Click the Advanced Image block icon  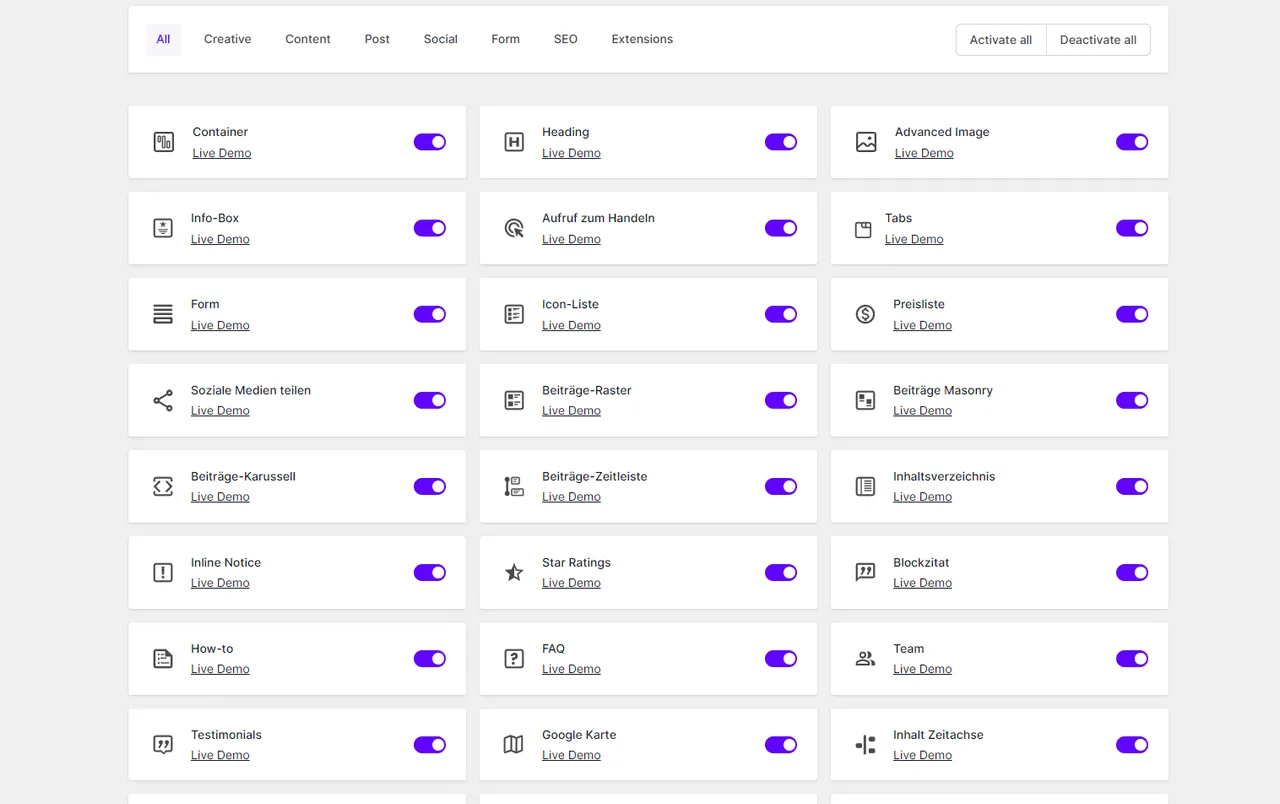[x=866, y=142]
